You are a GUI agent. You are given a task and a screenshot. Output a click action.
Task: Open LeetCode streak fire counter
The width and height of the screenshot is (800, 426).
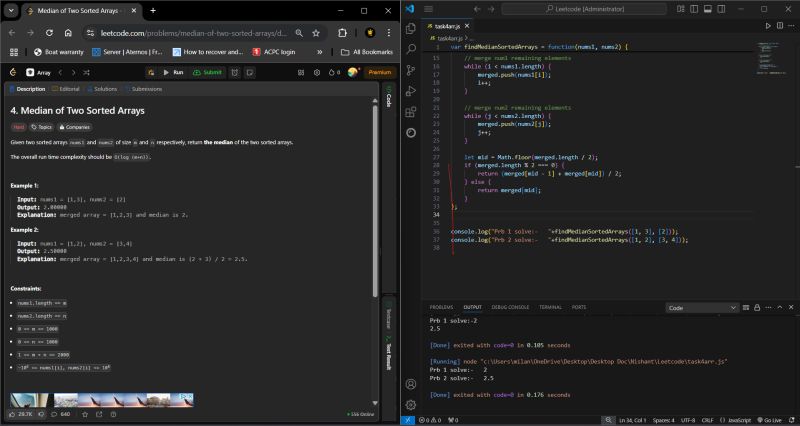tap(334, 72)
